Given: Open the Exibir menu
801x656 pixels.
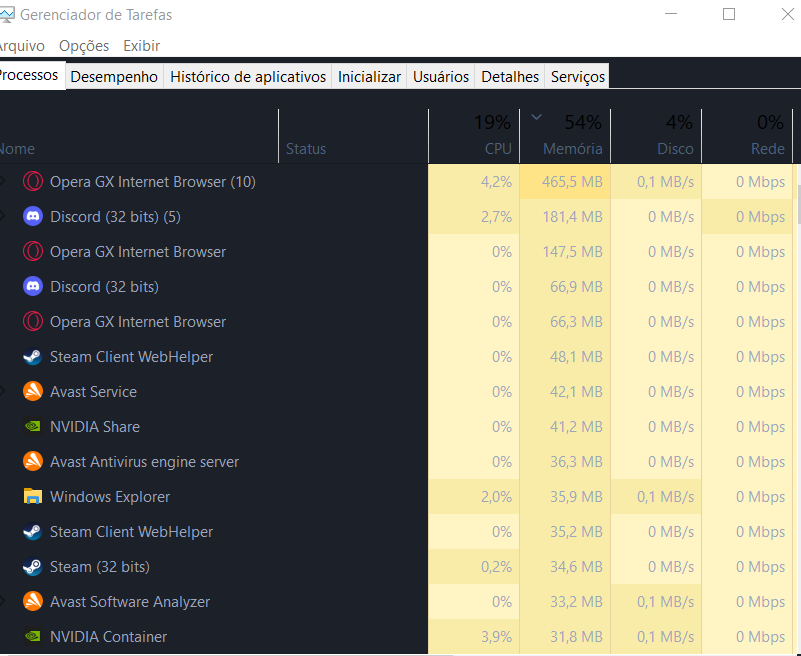Looking at the screenshot, I should (x=142, y=45).
